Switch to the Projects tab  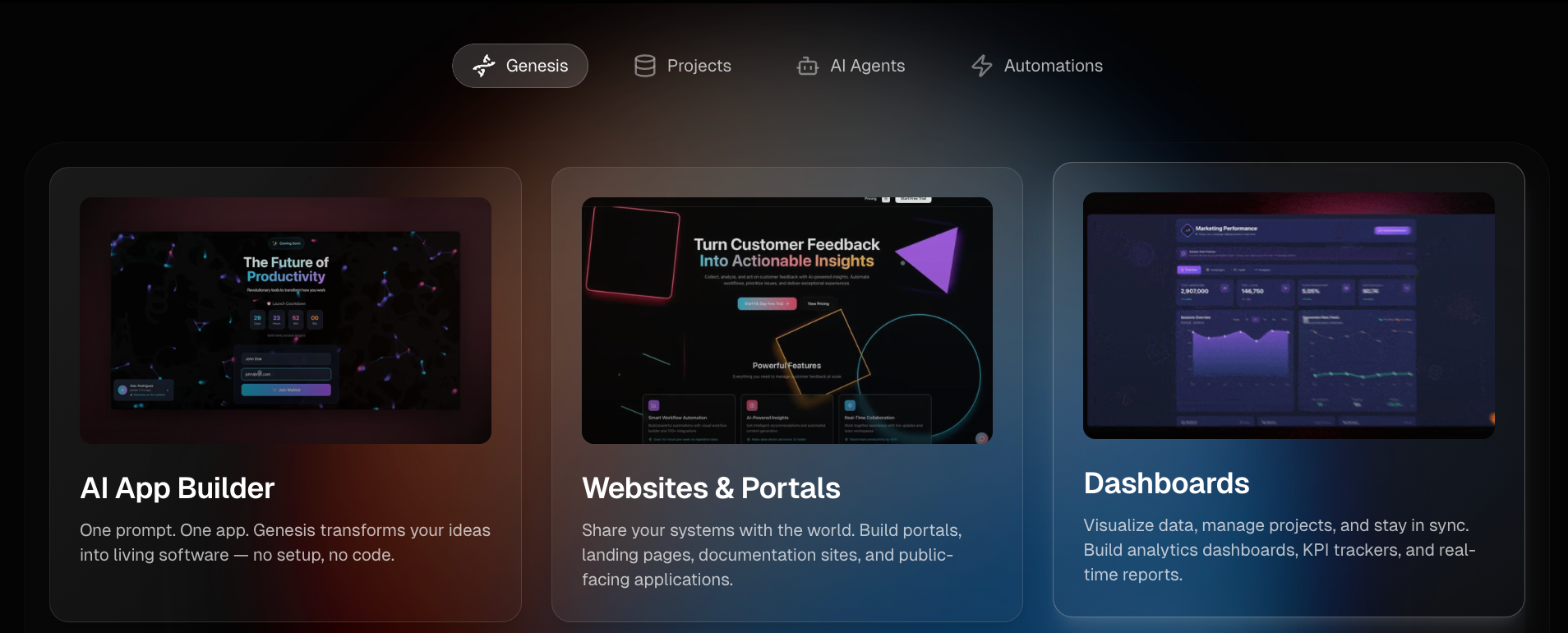[683, 66]
